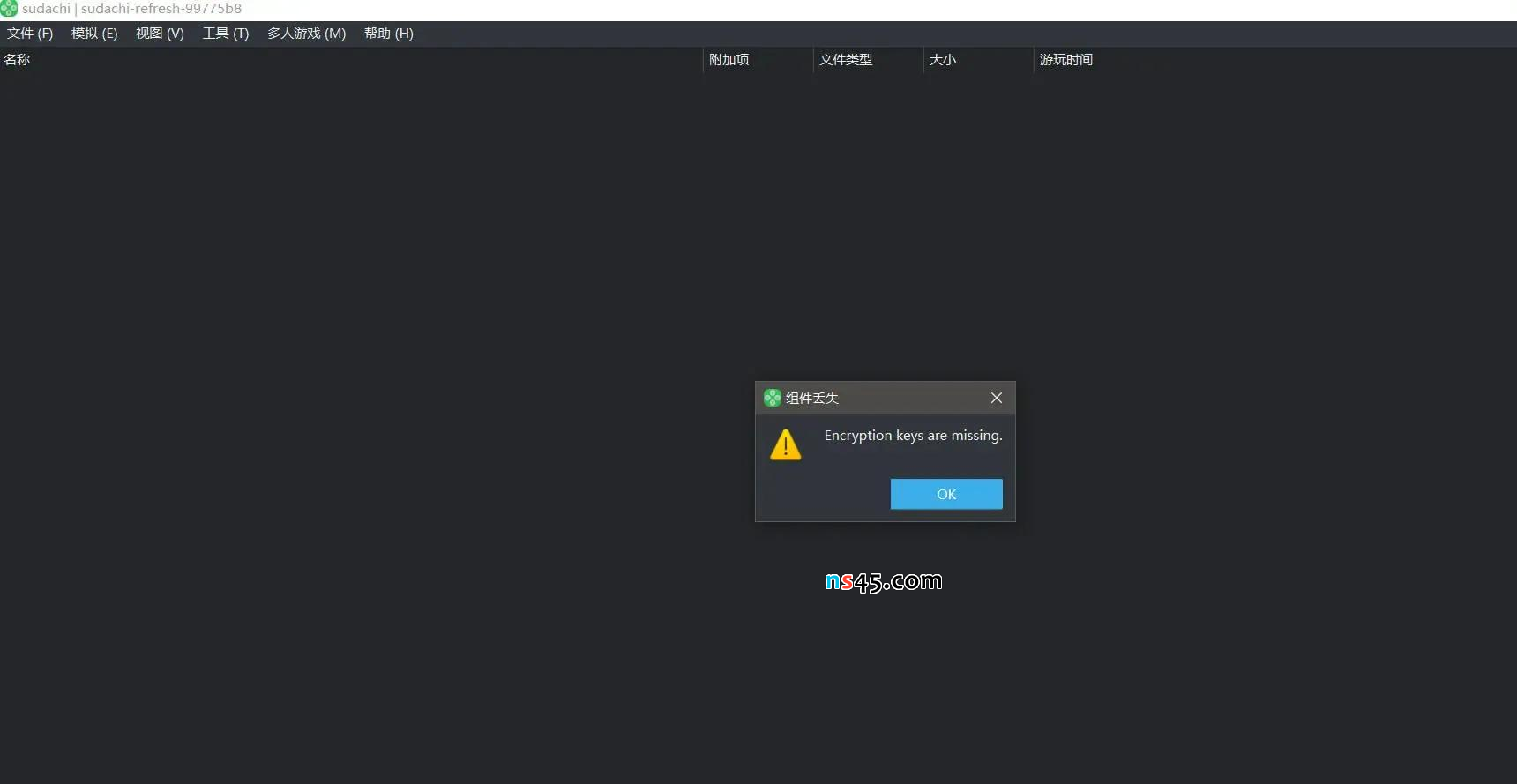Screen dimensions: 1517x784
Task: Sort games by 游玩时间 column
Action: coord(1065,60)
